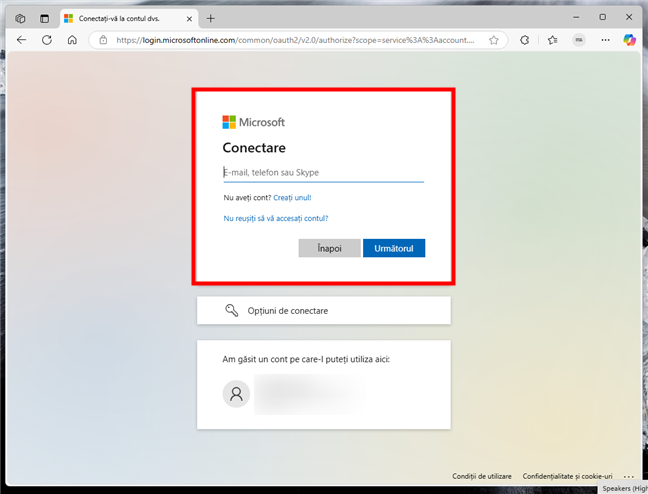Maximize the browser window
648x494 pixels.
coord(603,17)
